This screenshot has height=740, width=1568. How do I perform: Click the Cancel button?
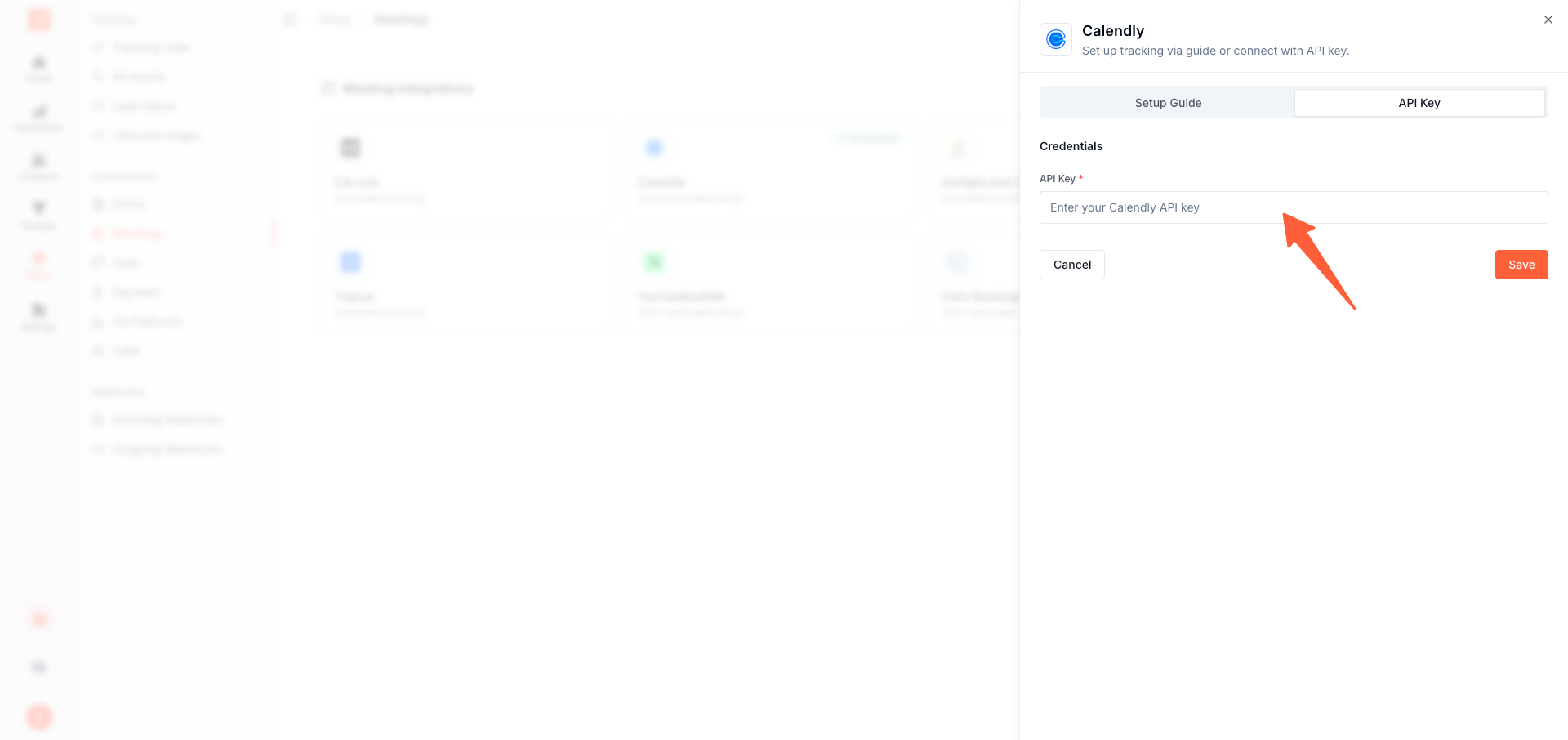(1072, 265)
